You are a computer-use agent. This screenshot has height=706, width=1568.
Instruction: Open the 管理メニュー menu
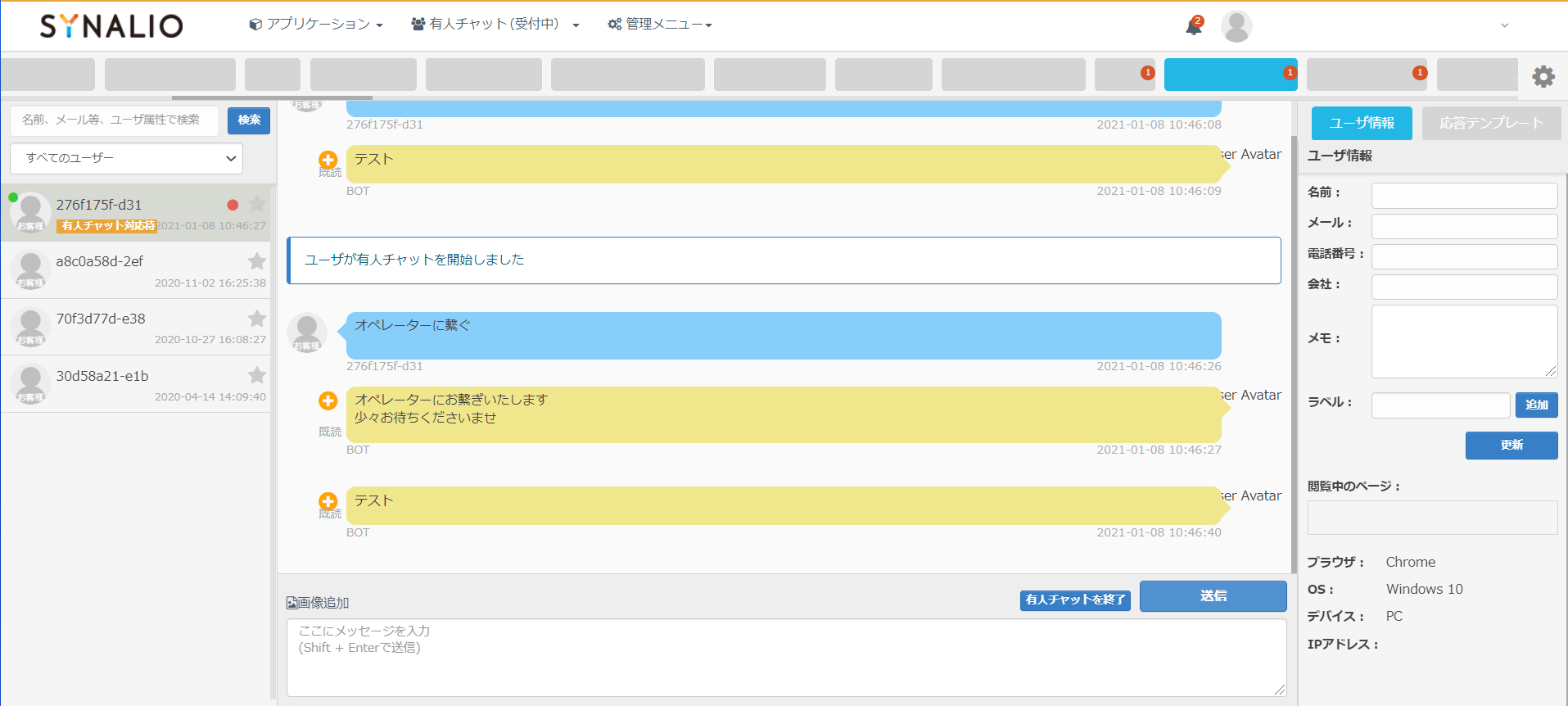click(x=660, y=25)
